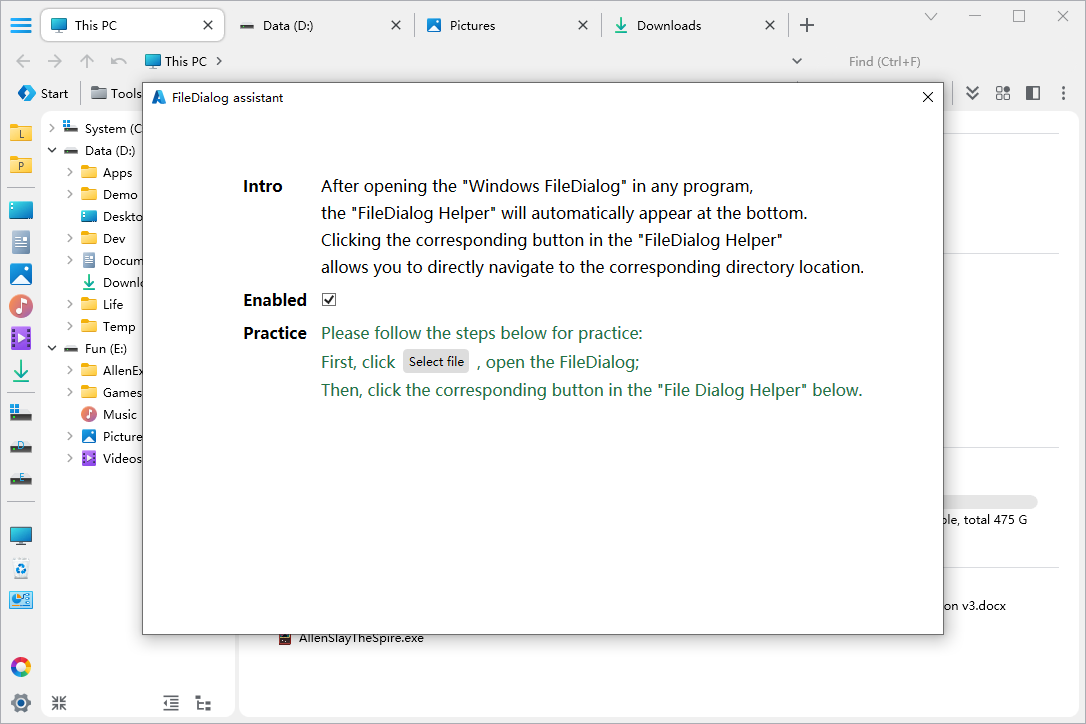Open the view mode grid icon
The width and height of the screenshot is (1086, 724).
[x=1002, y=93]
